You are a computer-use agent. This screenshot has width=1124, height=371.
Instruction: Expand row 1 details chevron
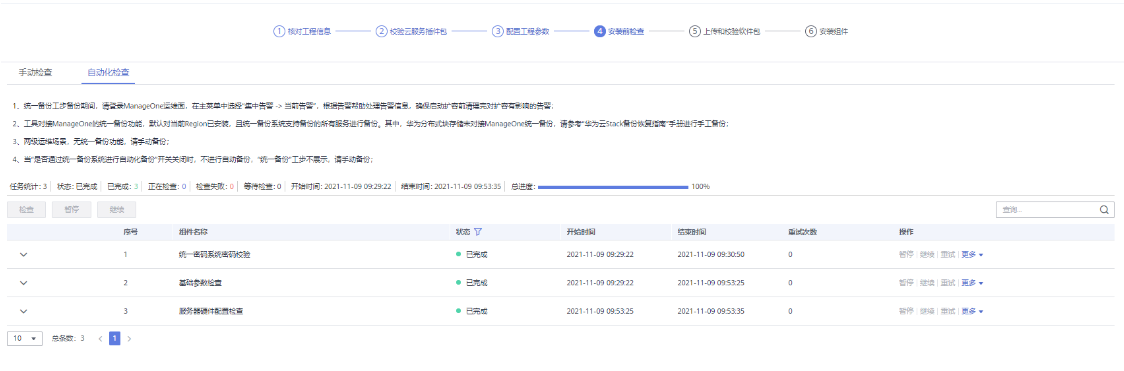pos(24,254)
